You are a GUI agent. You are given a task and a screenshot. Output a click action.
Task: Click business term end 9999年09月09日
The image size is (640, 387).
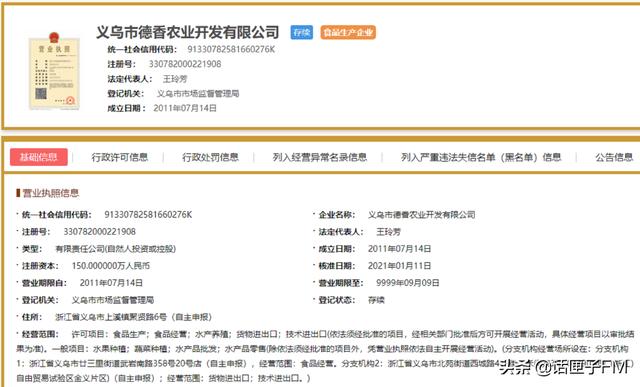408,283
